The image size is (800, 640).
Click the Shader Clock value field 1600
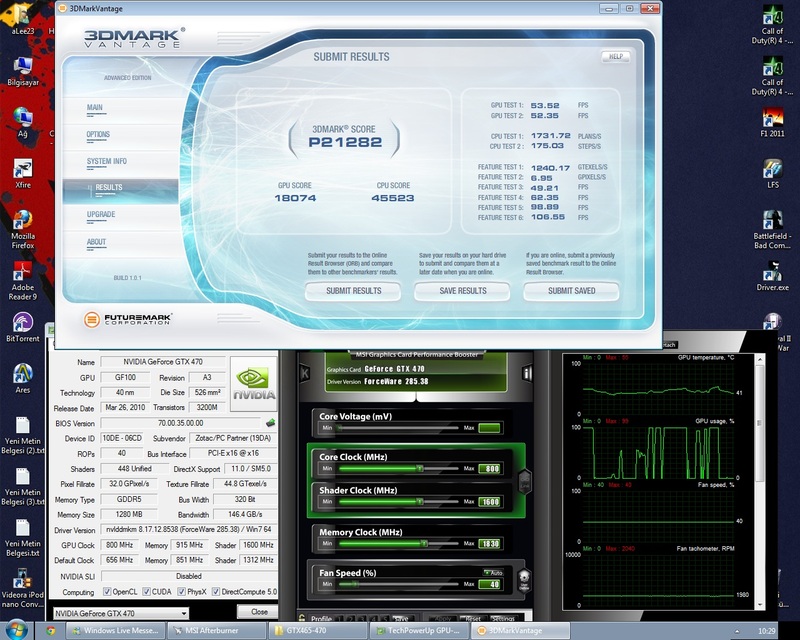coord(489,502)
